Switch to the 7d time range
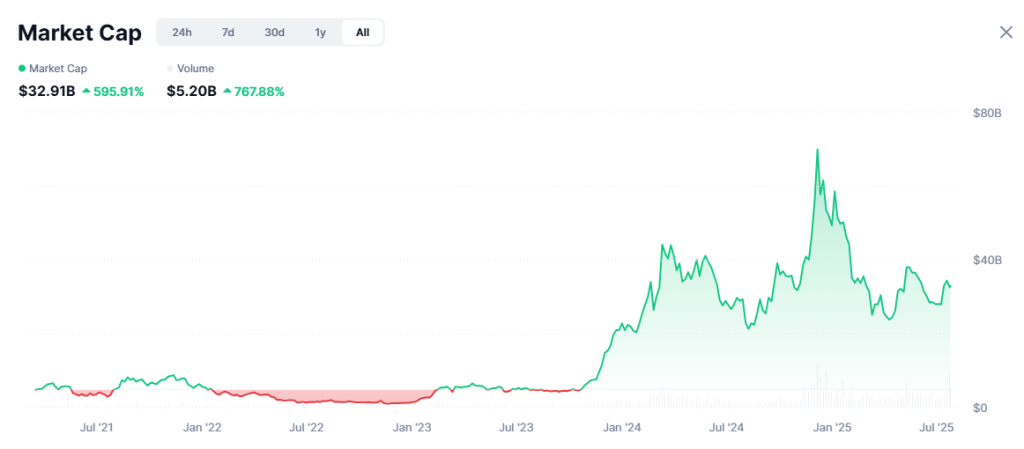The height and width of the screenshot is (449, 1024). (228, 33)
